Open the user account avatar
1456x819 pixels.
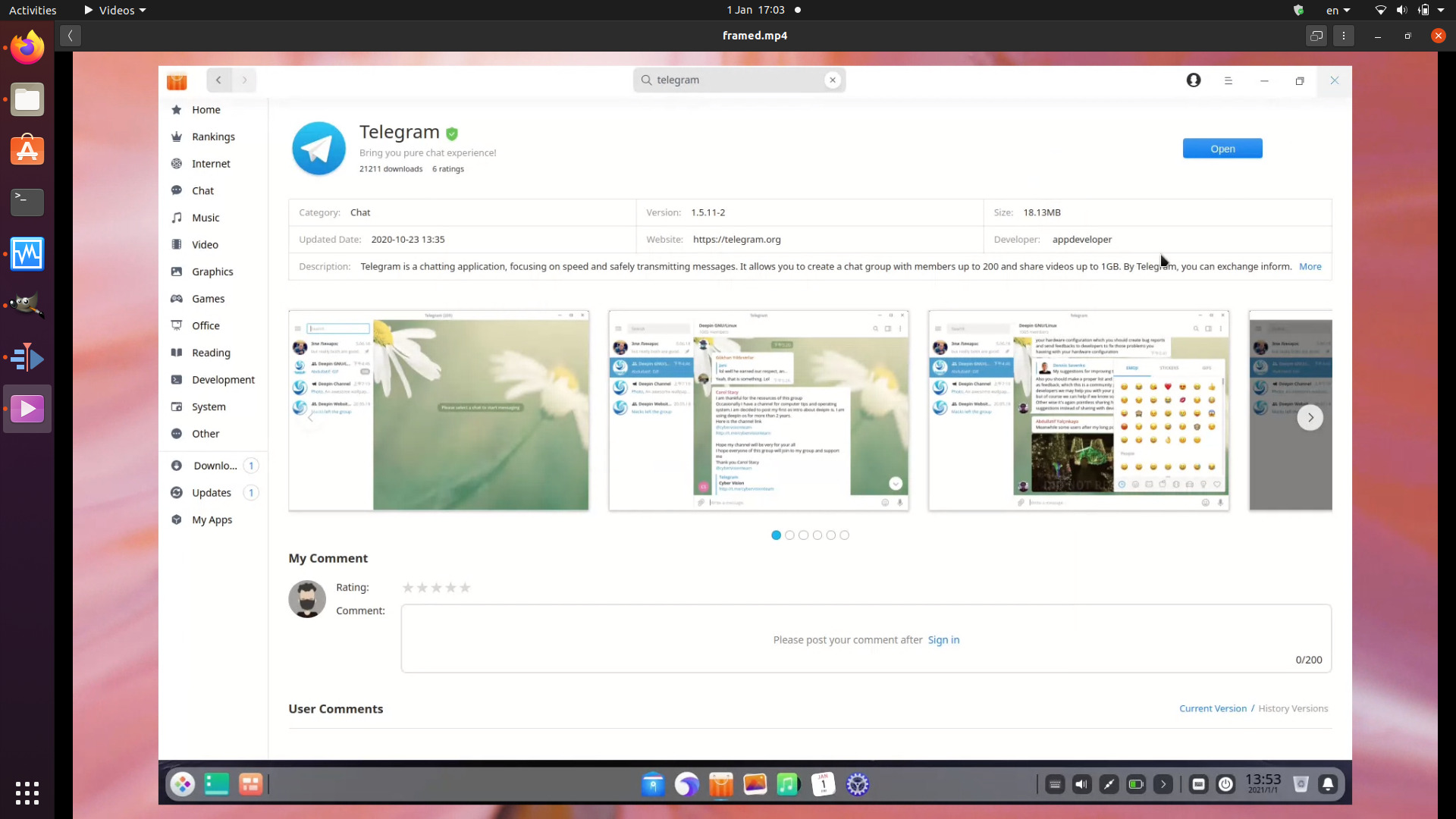[1193, 80]
